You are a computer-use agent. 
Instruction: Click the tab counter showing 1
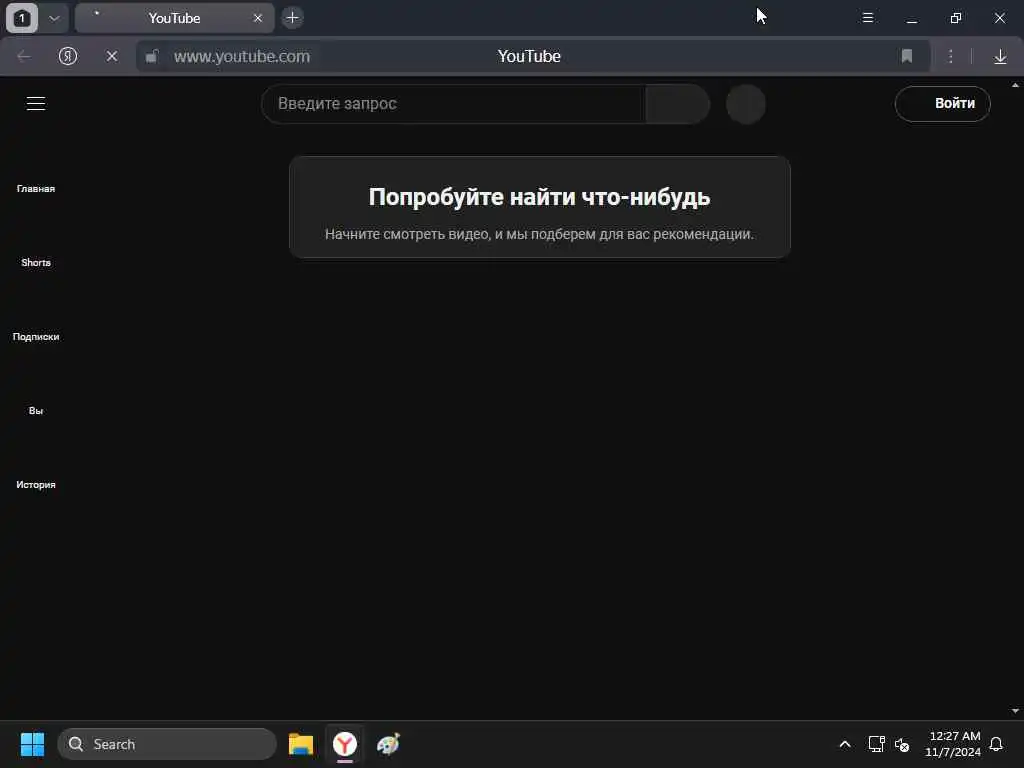22,18
